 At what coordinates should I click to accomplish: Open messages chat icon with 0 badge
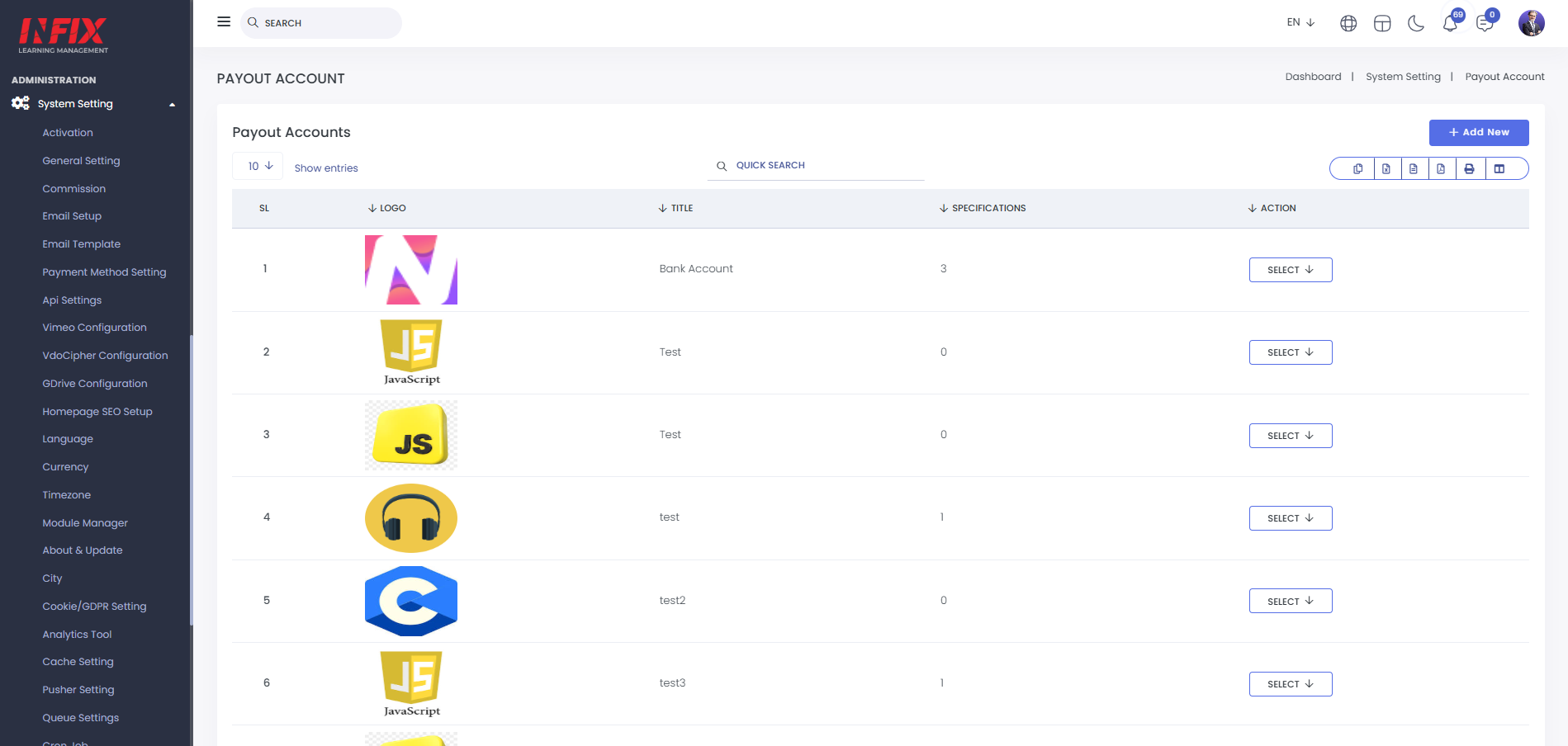click(1485, 22)
